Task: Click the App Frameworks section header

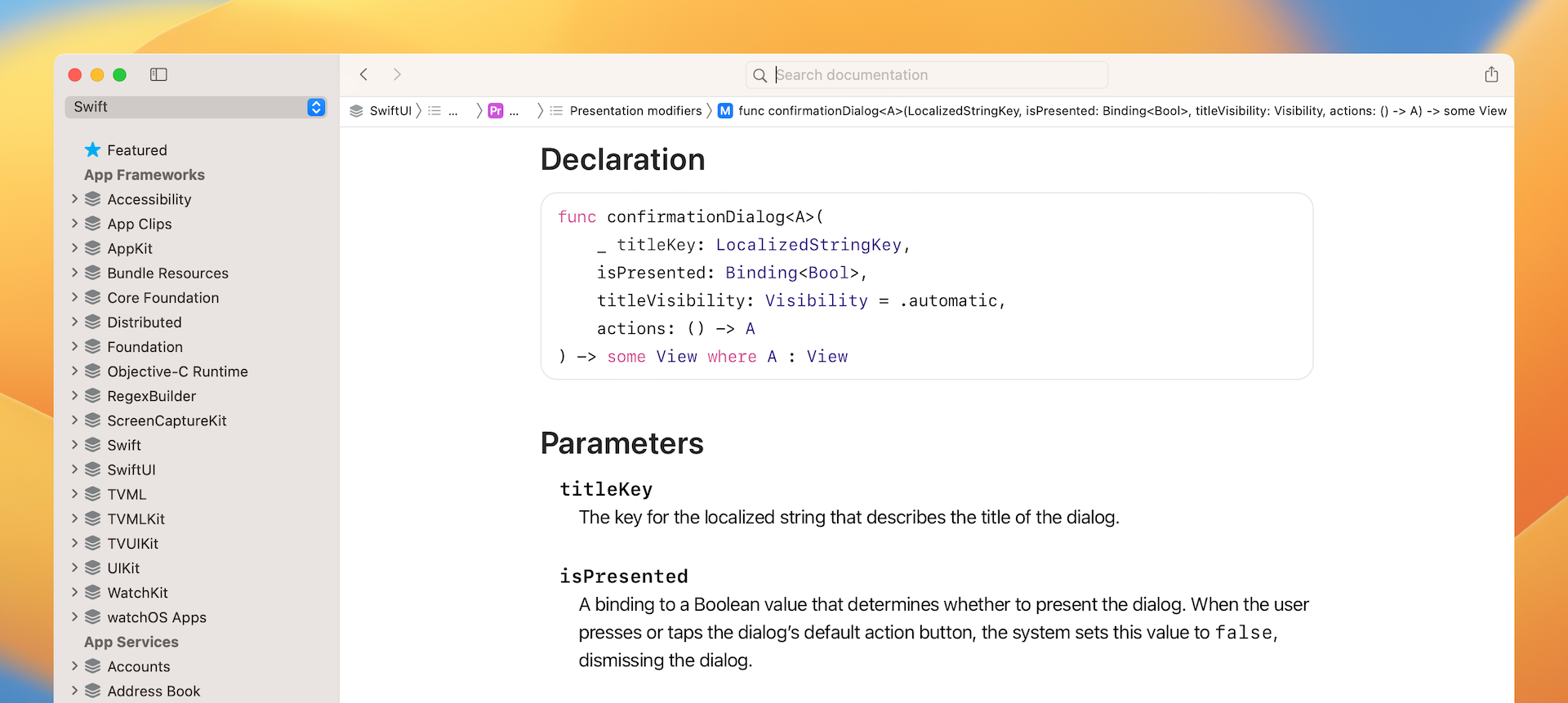Action: coord(145,175)
